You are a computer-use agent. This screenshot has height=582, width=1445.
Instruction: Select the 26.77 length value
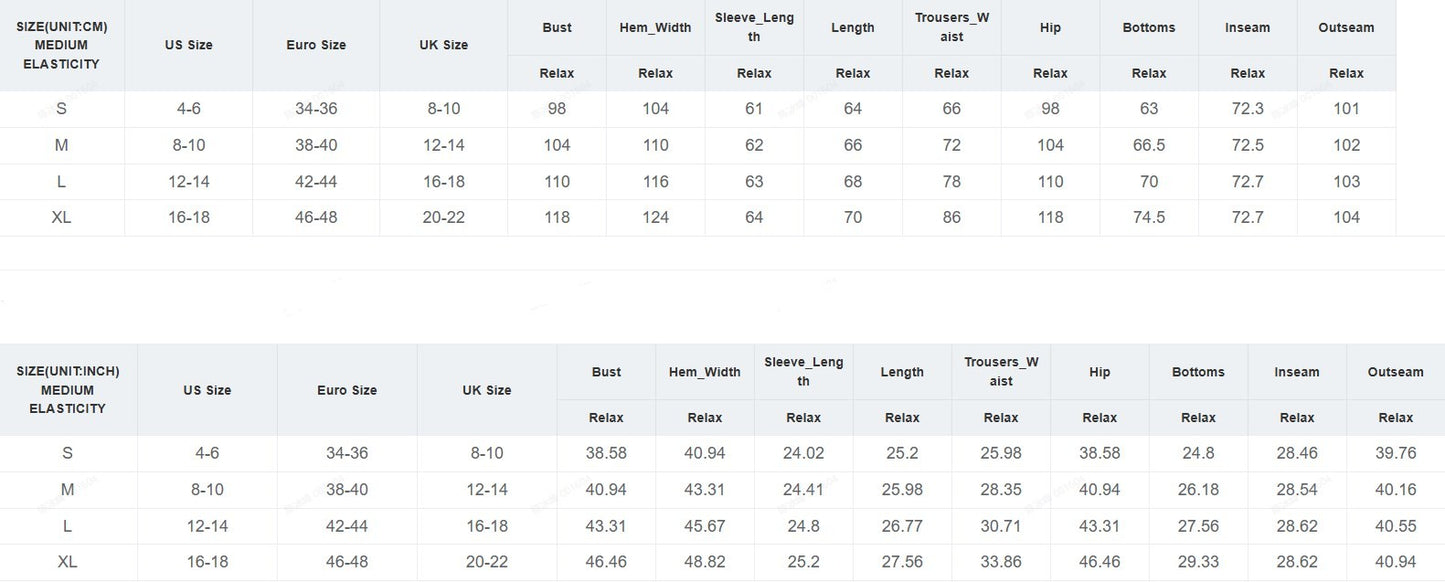click(x=902, y=526)
